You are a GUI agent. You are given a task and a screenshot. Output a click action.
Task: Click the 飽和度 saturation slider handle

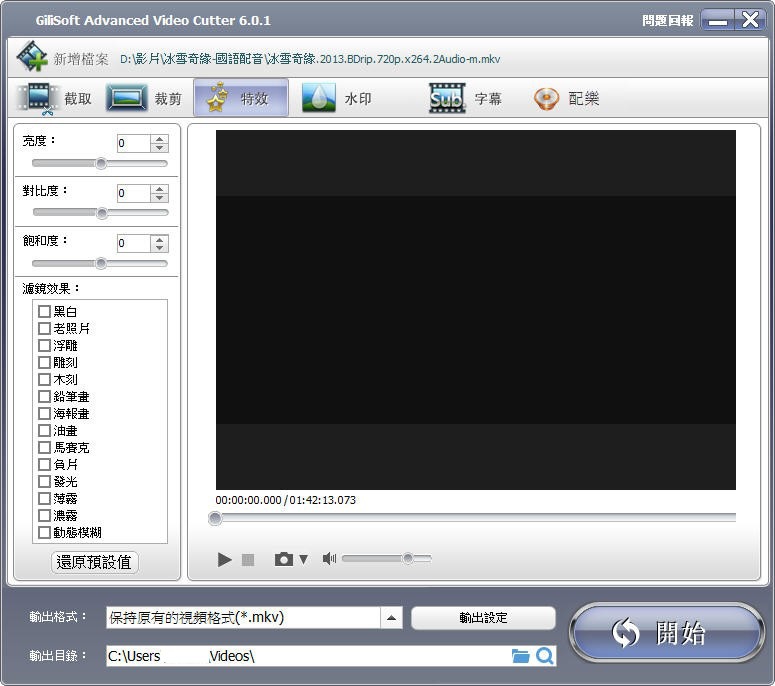[x=101, y=263]
